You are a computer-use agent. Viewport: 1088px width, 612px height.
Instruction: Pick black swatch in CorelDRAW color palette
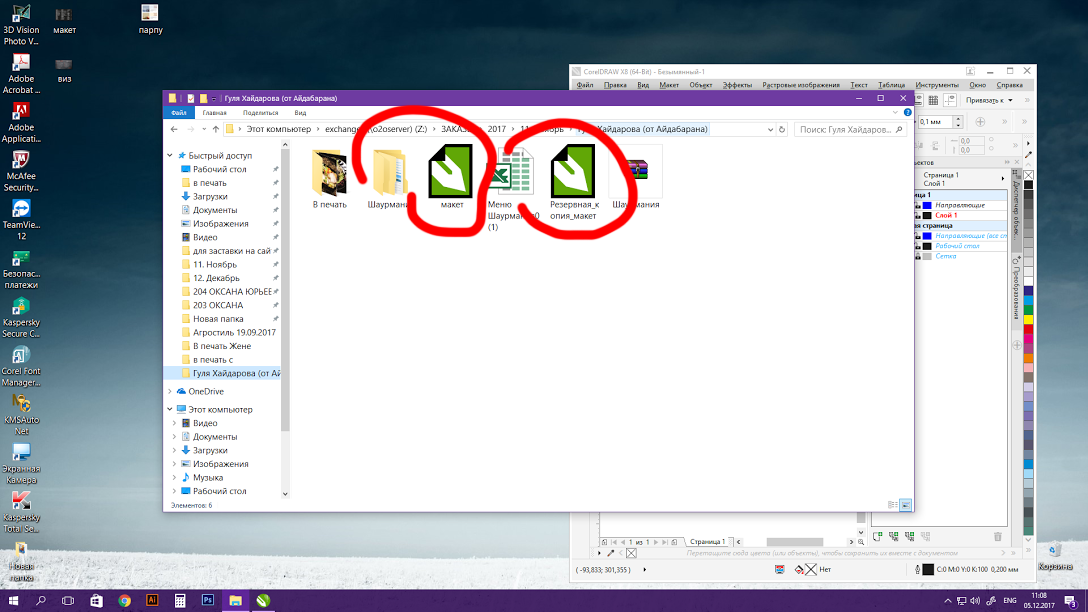pos(1028,185)
